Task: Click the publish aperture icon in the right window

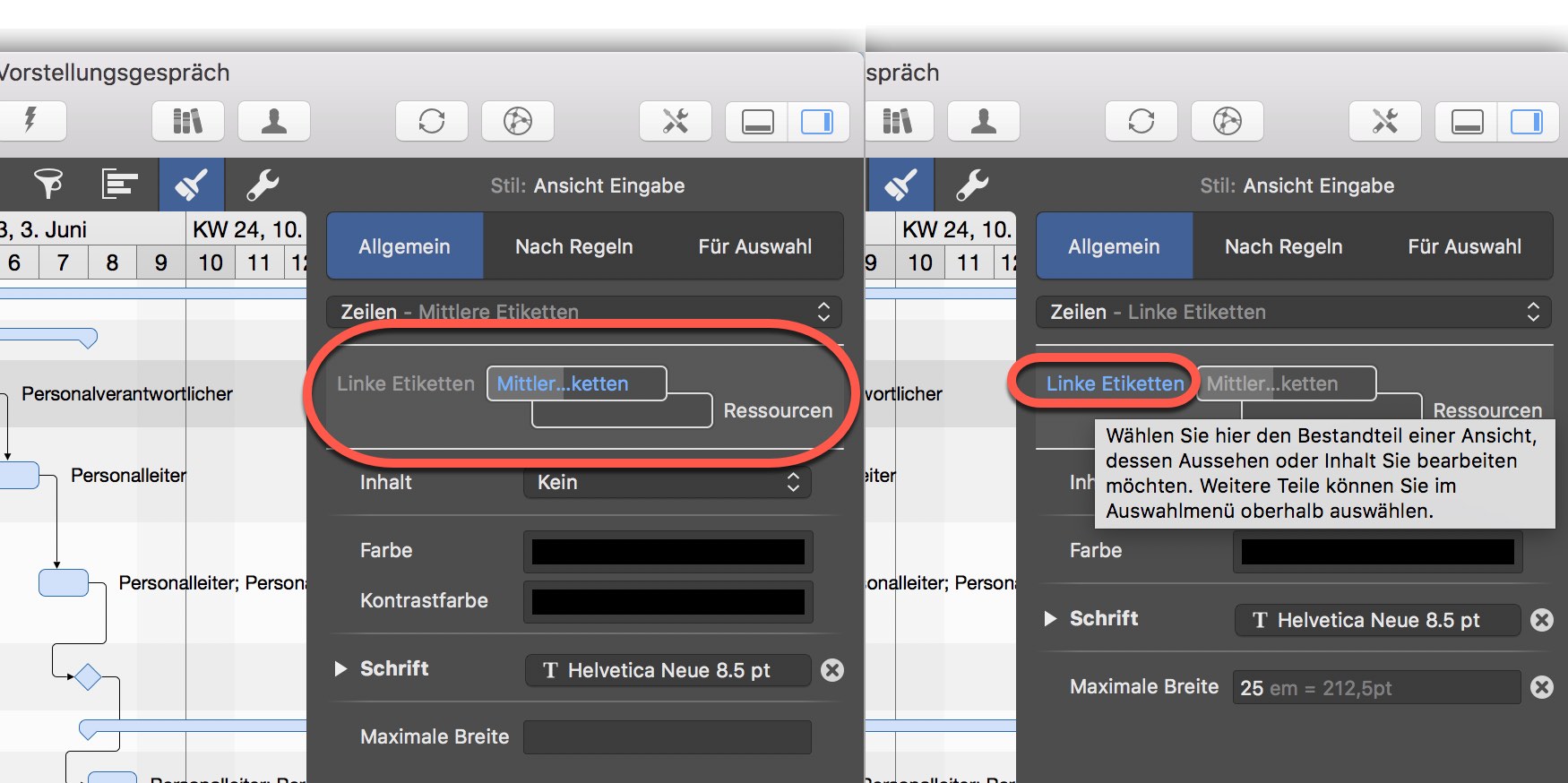Action: 1227,121
